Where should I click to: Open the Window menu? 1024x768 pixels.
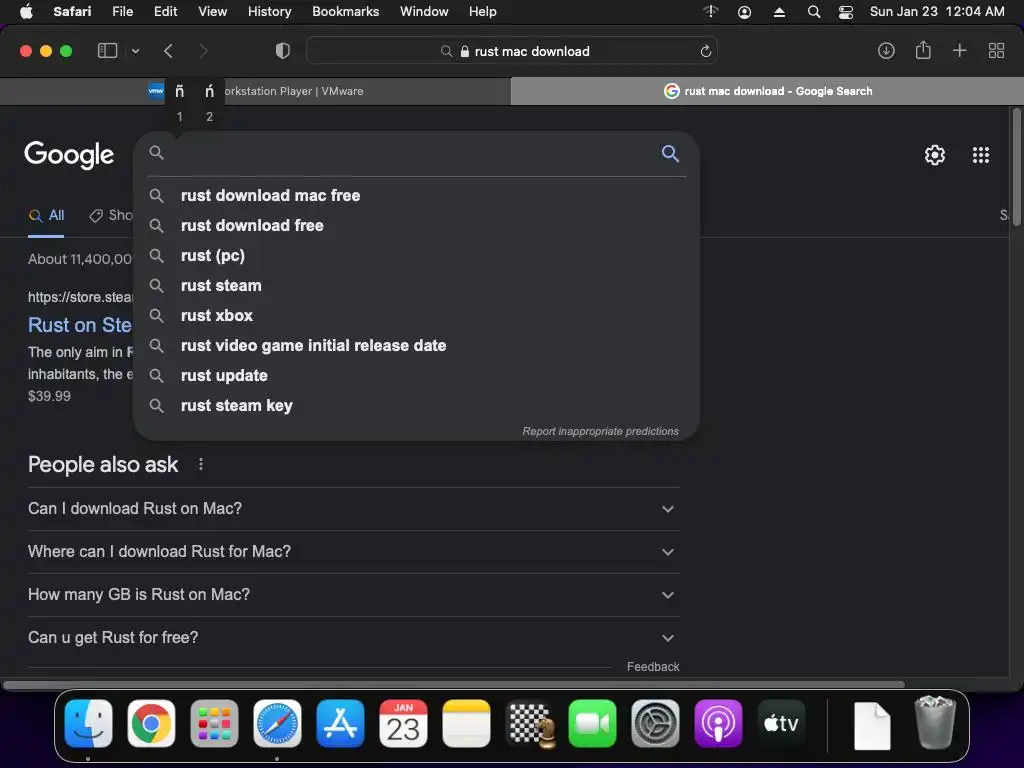click(x=424, y=12)
